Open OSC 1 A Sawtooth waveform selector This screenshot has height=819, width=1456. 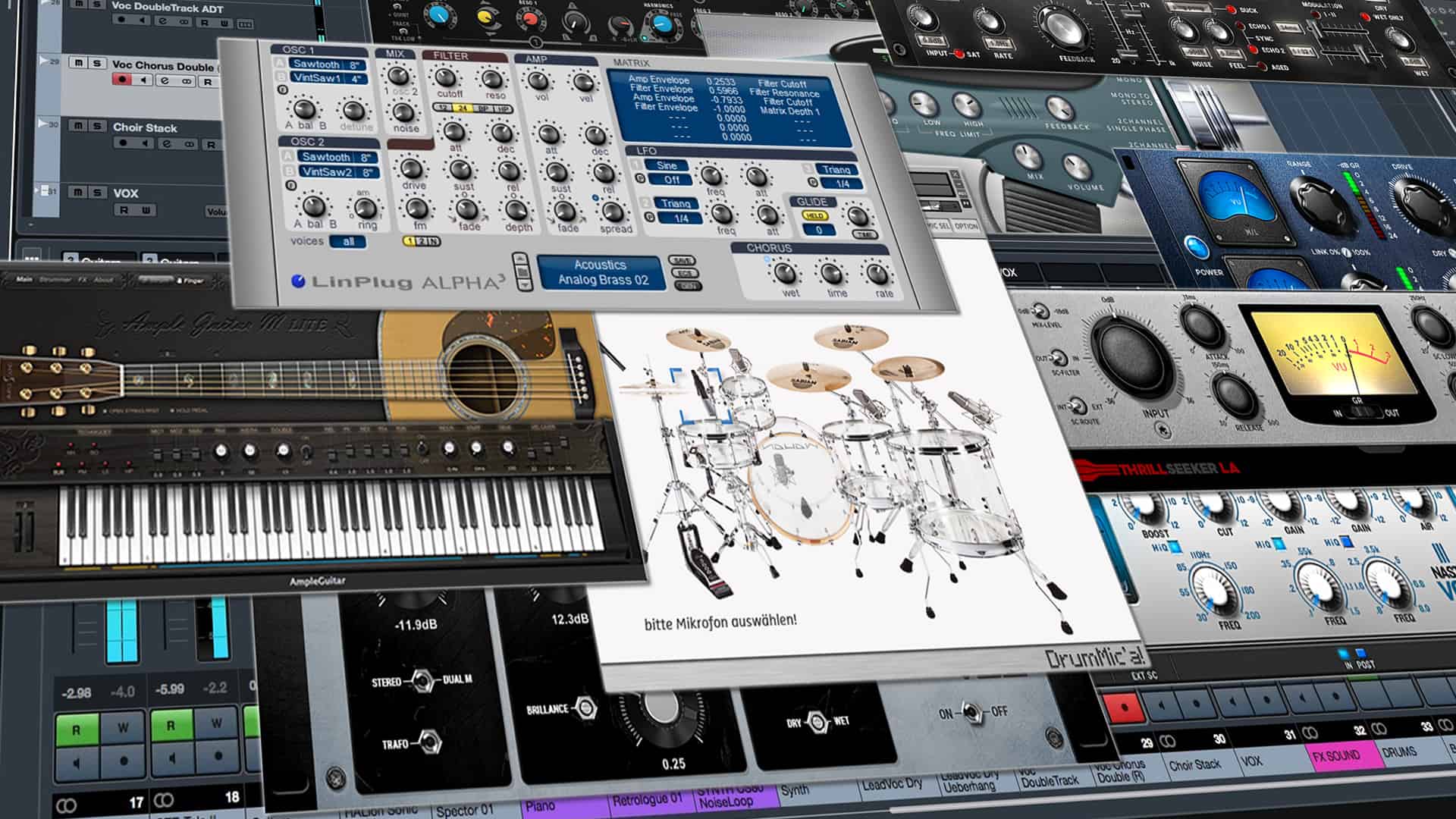tap(326, 64)
